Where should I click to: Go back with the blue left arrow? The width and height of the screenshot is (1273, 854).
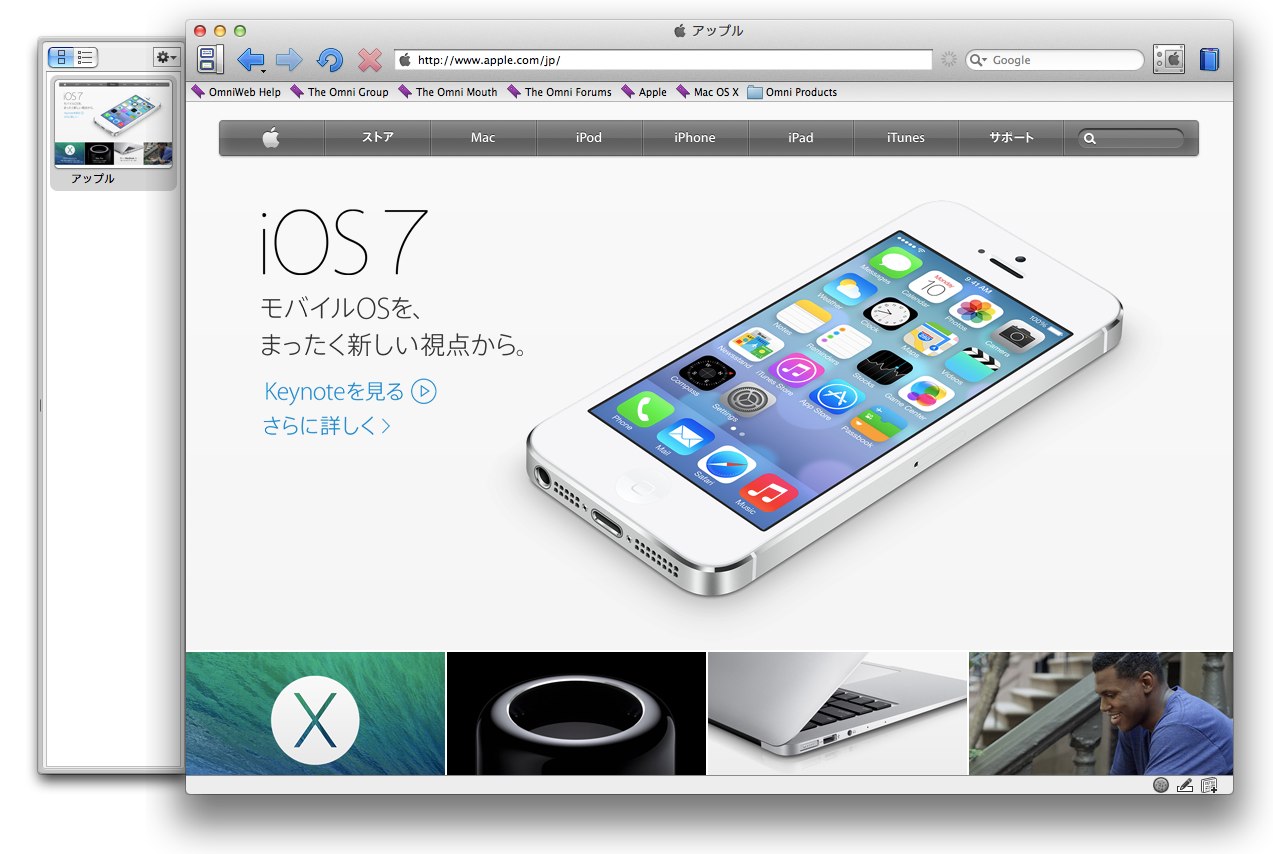tap(250, 59)
